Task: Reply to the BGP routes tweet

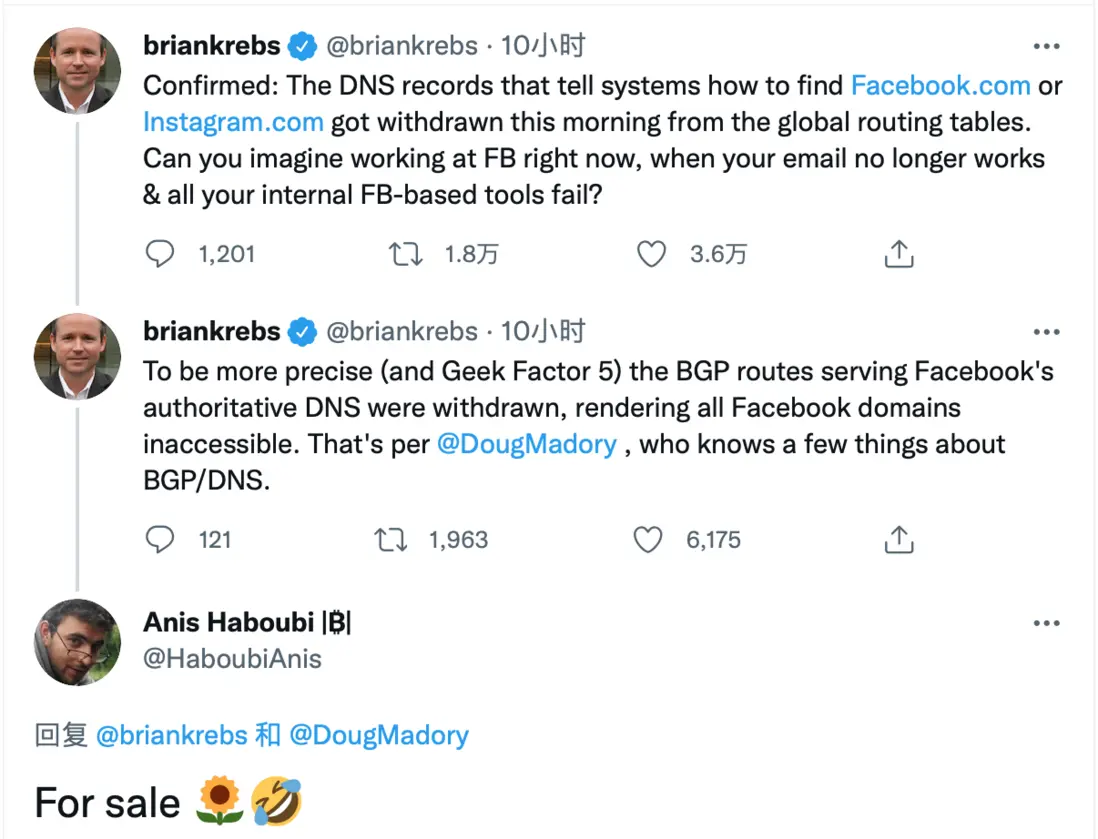Action: (160, 540)
